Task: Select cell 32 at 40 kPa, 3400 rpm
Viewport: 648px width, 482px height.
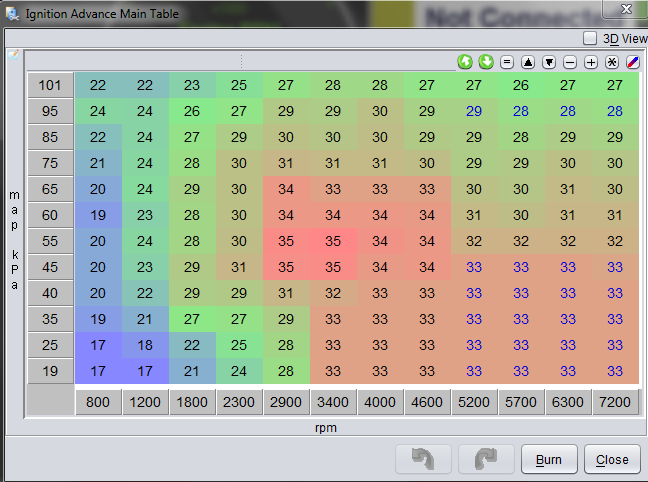Action: (333, 293)
